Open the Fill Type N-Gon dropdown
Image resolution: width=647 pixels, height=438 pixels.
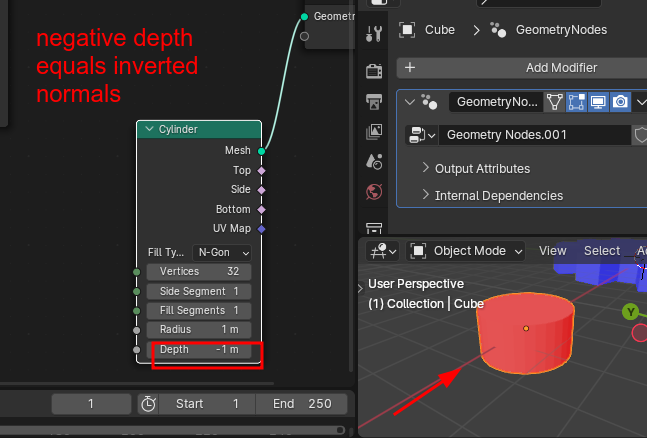click(x=222, y=253)
